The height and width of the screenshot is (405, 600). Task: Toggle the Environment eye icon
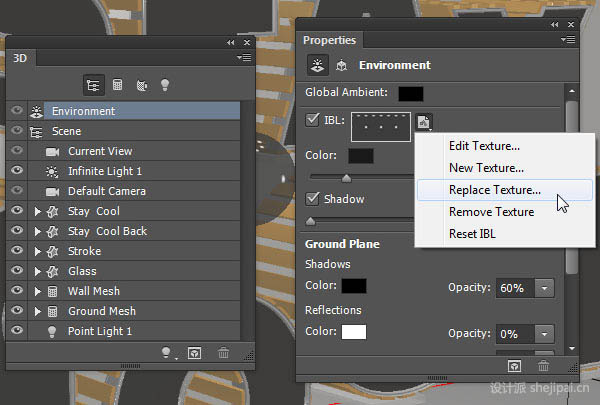pyautogui.click(x=17, y=110)
